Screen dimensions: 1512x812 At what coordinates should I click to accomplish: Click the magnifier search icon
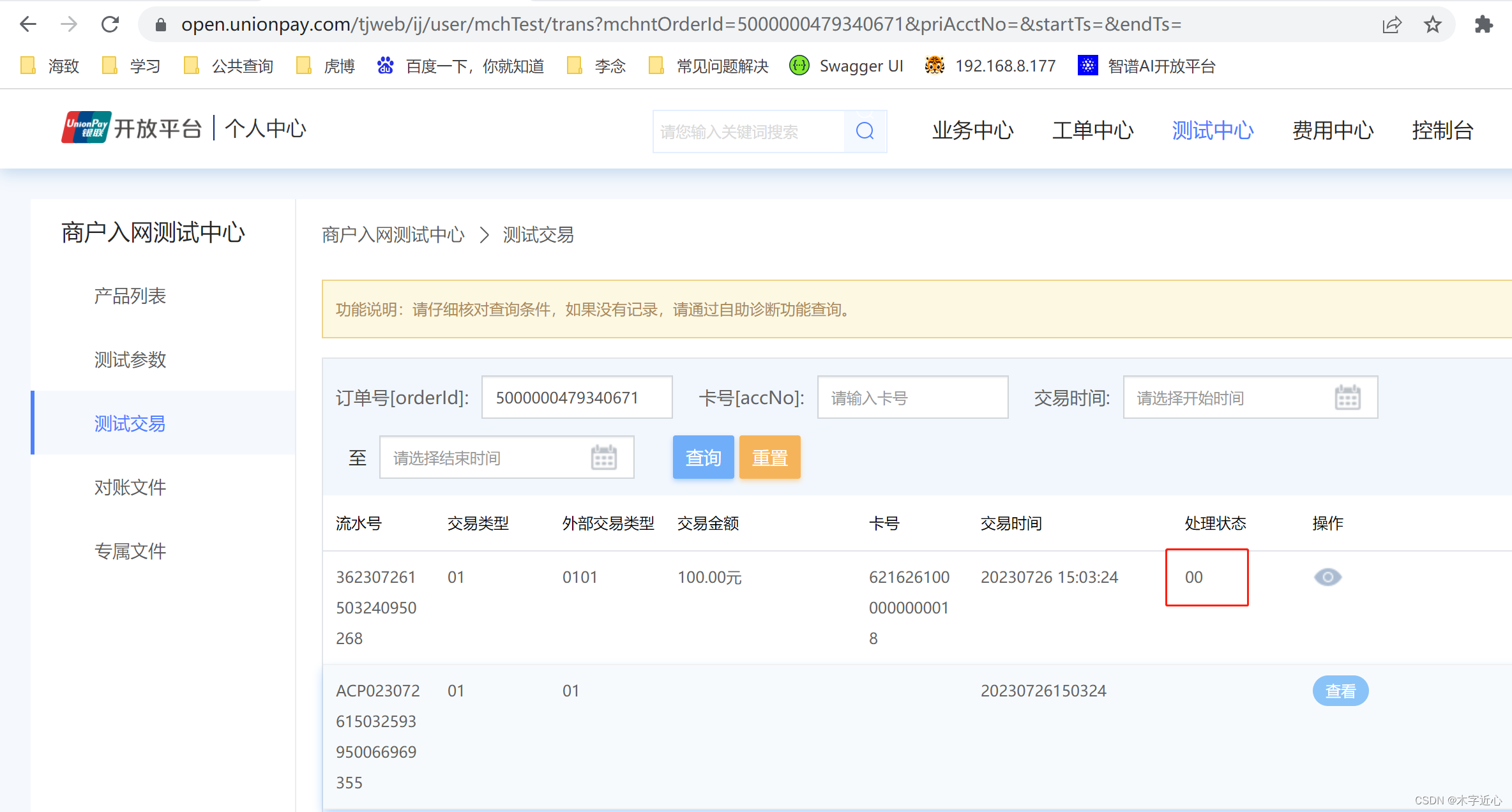865,132
